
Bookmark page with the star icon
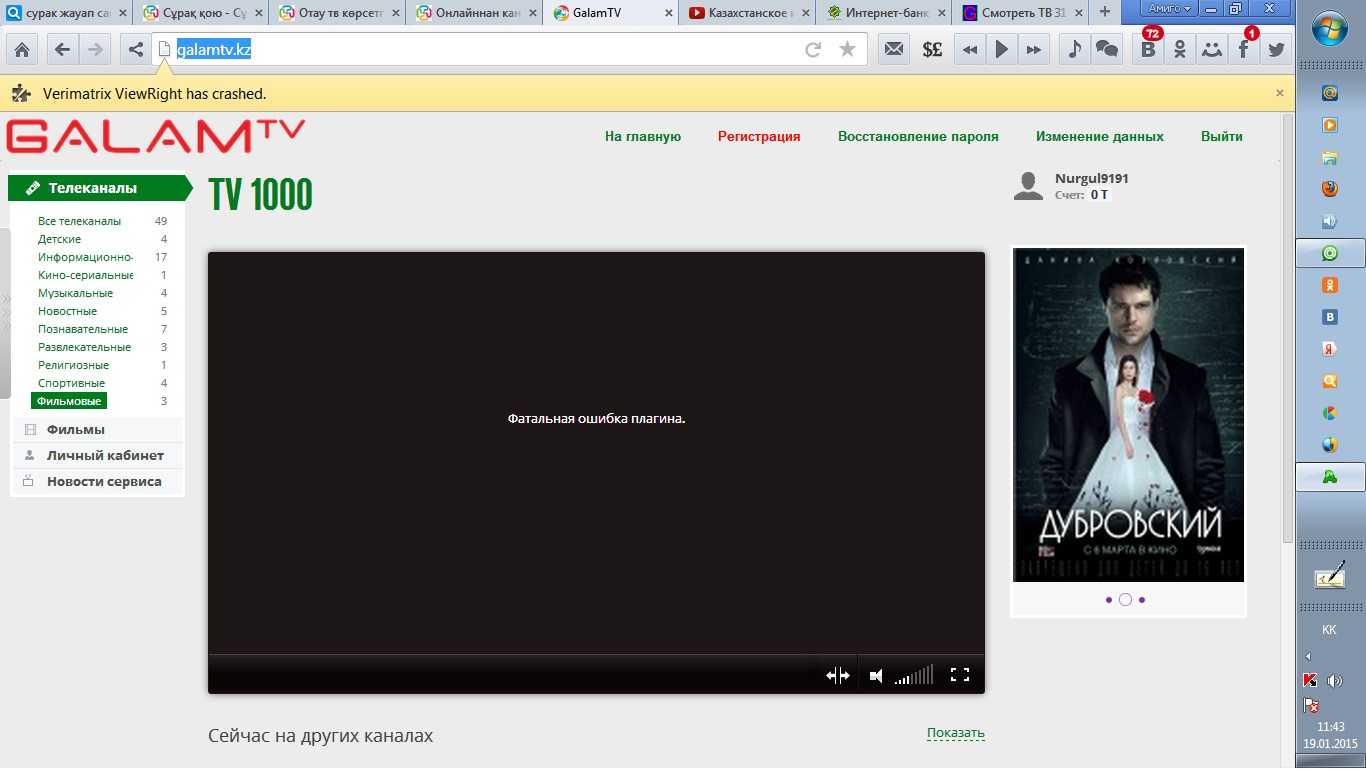tap(847, 49)
